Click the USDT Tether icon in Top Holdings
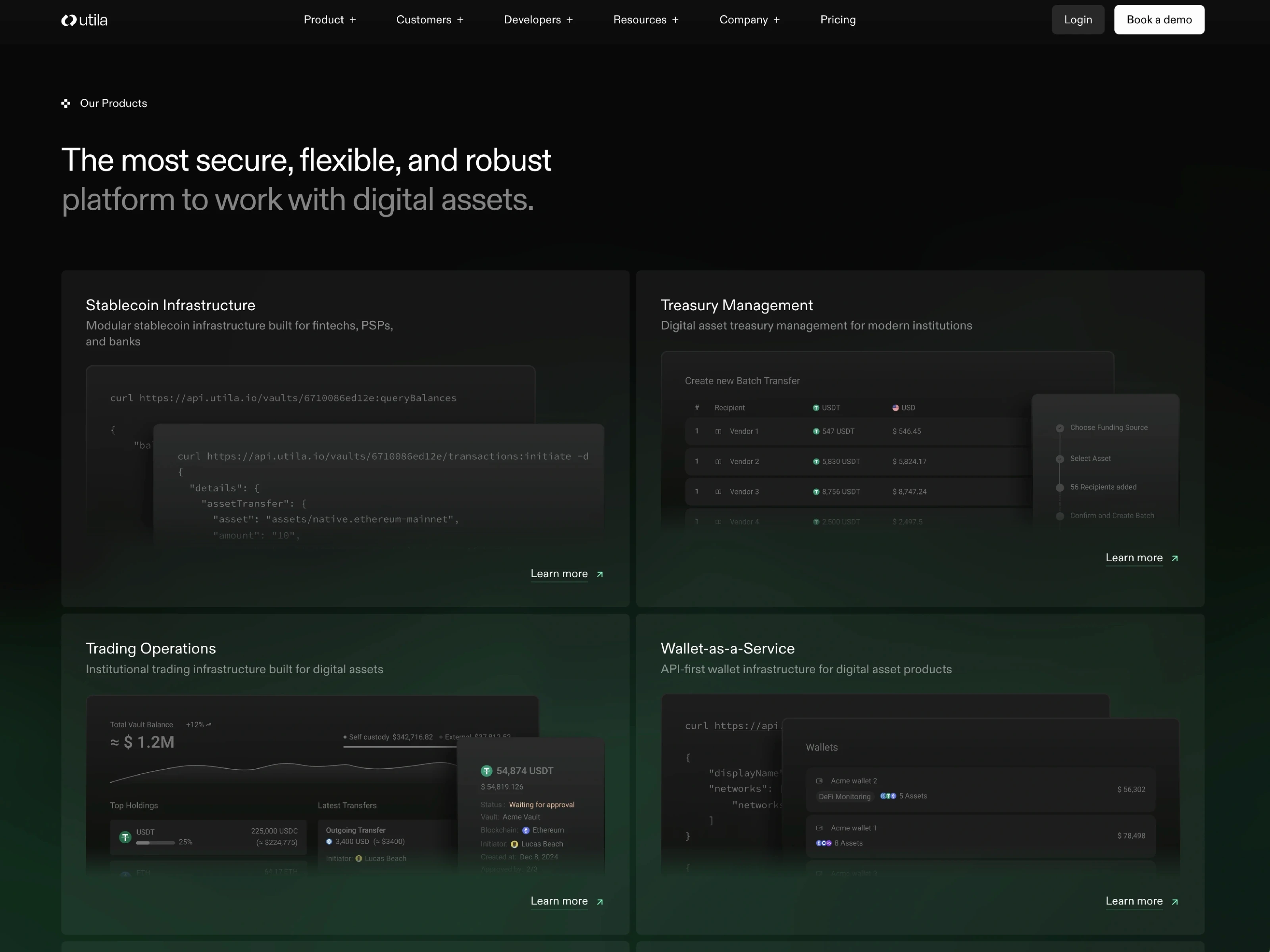The image size is (1270, 952). (x=125, y=837)
